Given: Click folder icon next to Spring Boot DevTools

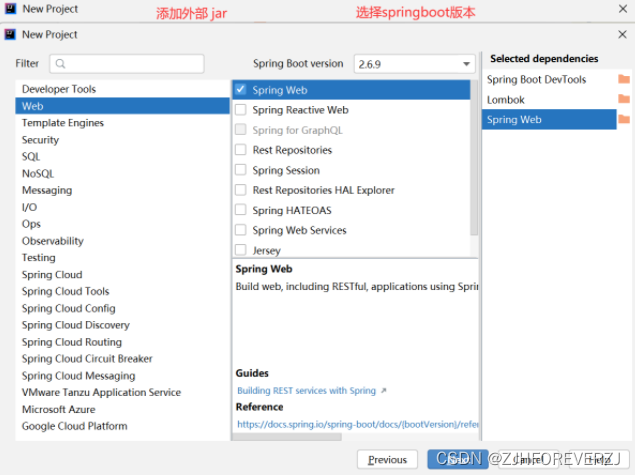Looking at the screenshot, I should click(x=624, y=79).
